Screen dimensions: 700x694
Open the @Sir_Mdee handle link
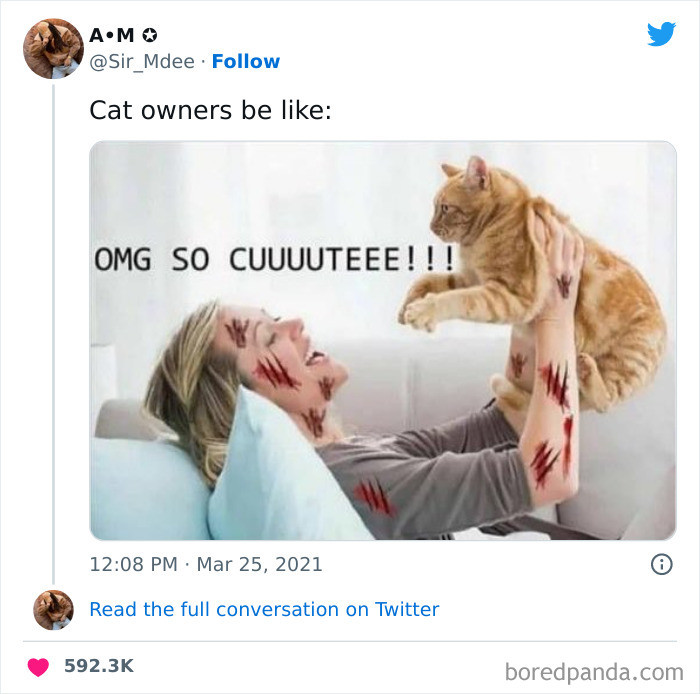(x=142, y=62)
